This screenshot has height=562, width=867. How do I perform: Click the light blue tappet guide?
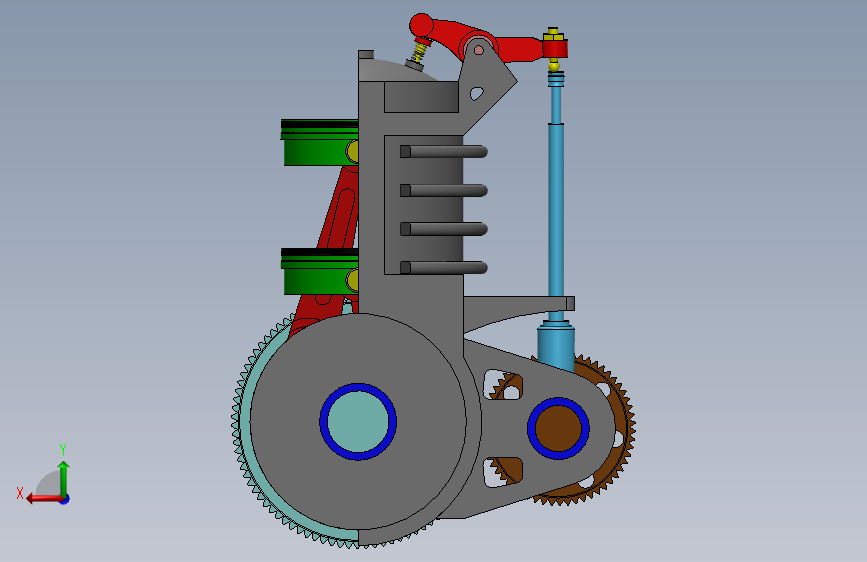pos(556,346)
